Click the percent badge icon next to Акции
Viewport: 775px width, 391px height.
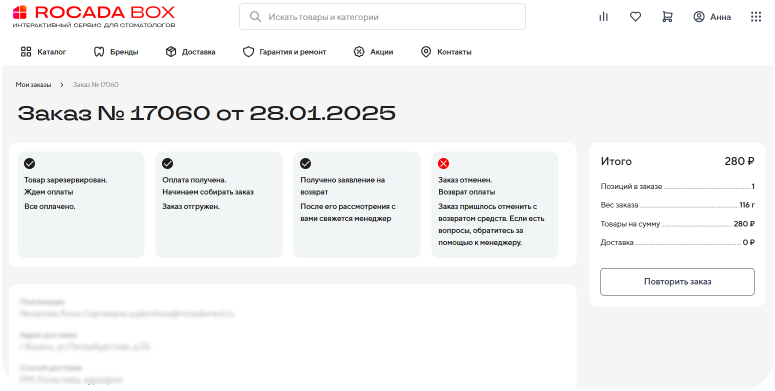coord(359,51)
